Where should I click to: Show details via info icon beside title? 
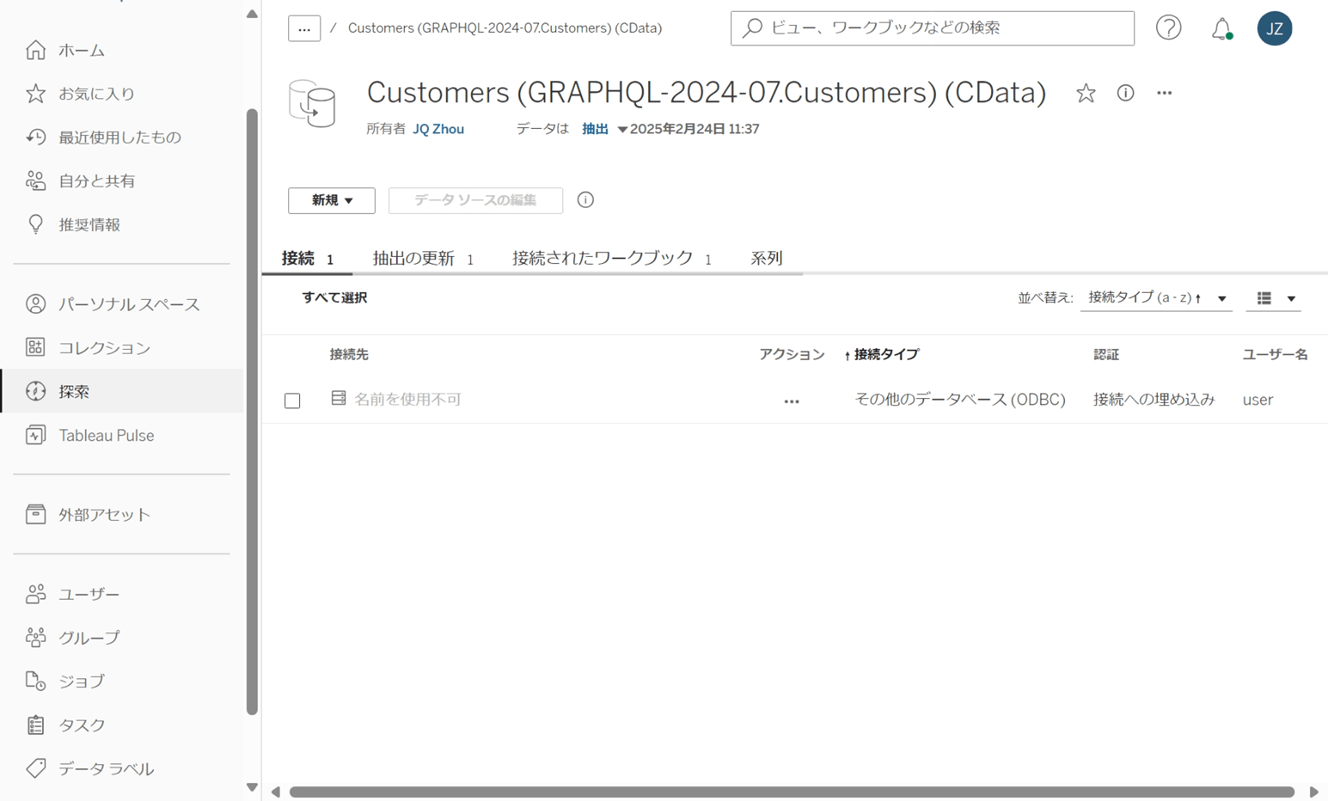1126,93
